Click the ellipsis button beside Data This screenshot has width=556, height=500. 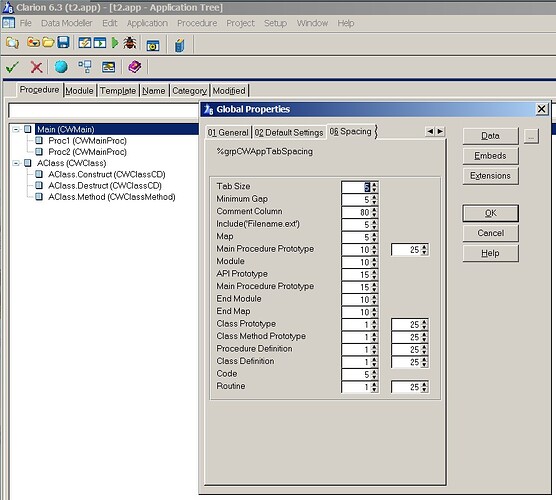tap(531, 136)
